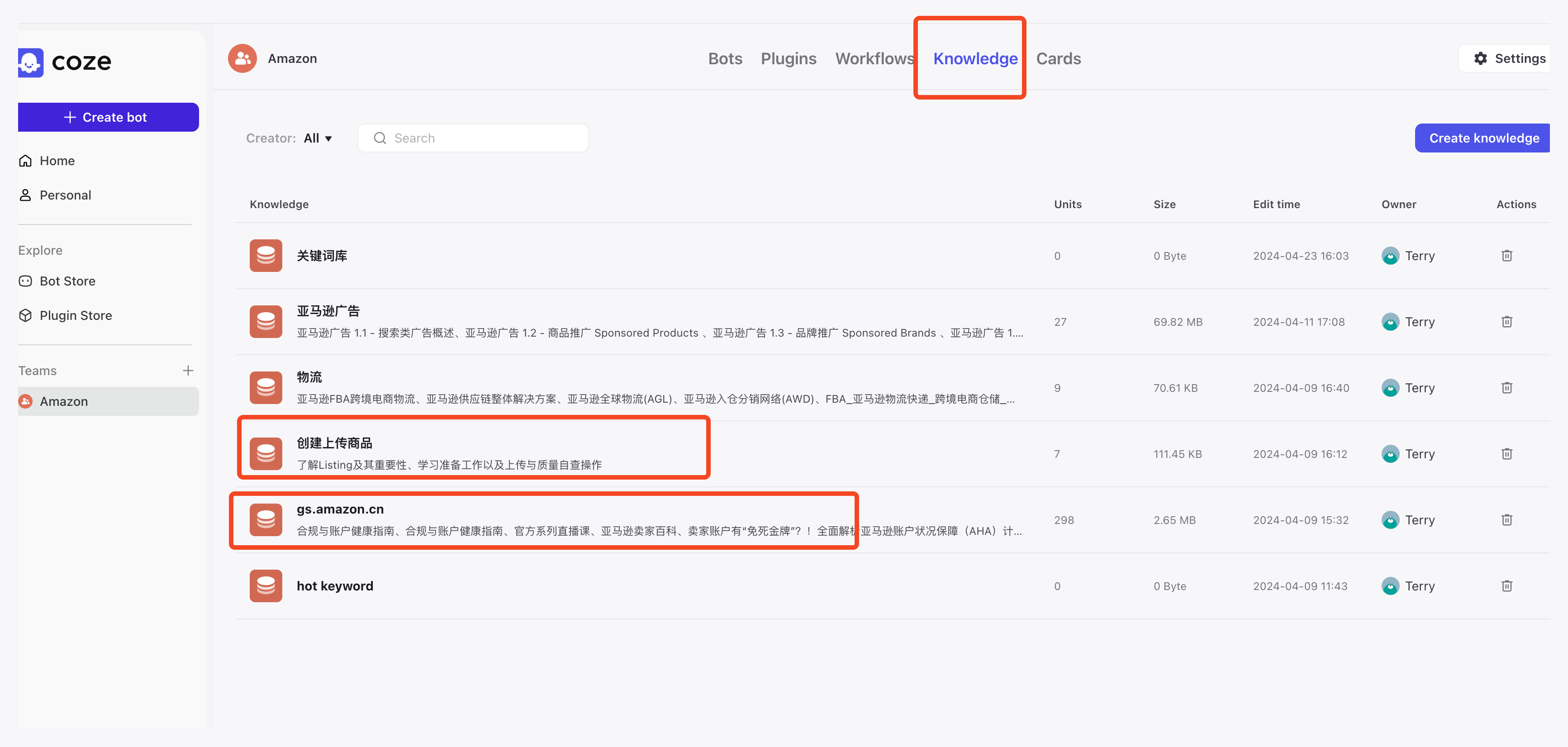1568x747 pixels.
Task: Click the 2024-04-09 11:43 edit time
Action: click(1300, 585)
